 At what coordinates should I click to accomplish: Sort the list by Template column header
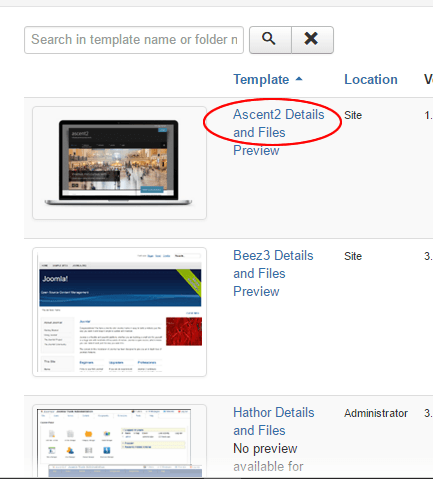[261, 79]
